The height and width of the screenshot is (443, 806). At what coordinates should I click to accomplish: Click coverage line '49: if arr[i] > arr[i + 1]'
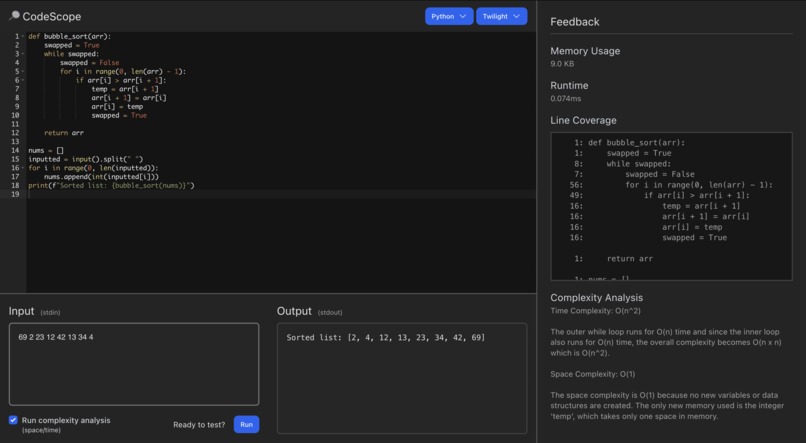point(660,196)
